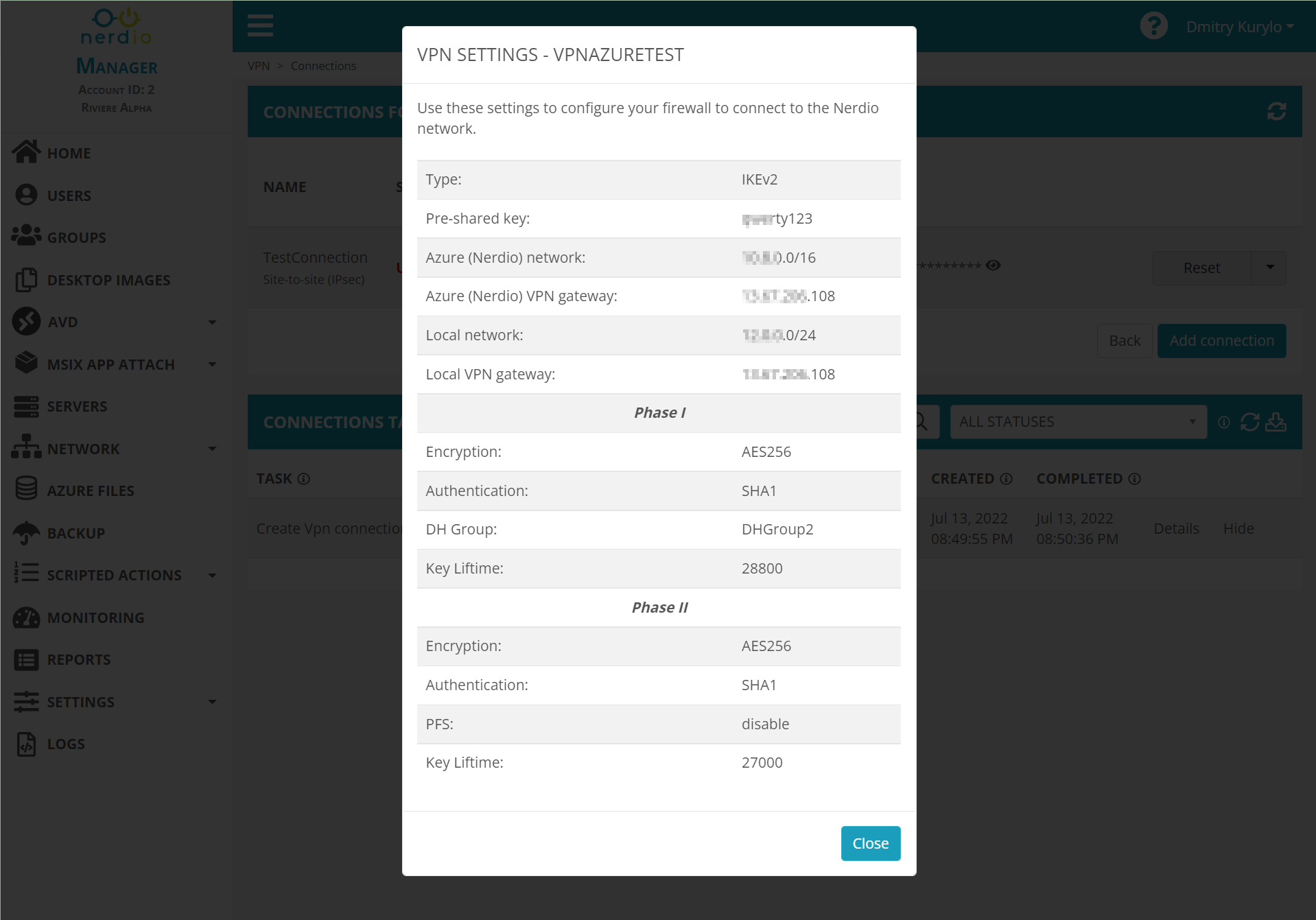Expand the AVD sidebar submenu
Viewport: 1316px width, 920px height.
click(212, 322)
